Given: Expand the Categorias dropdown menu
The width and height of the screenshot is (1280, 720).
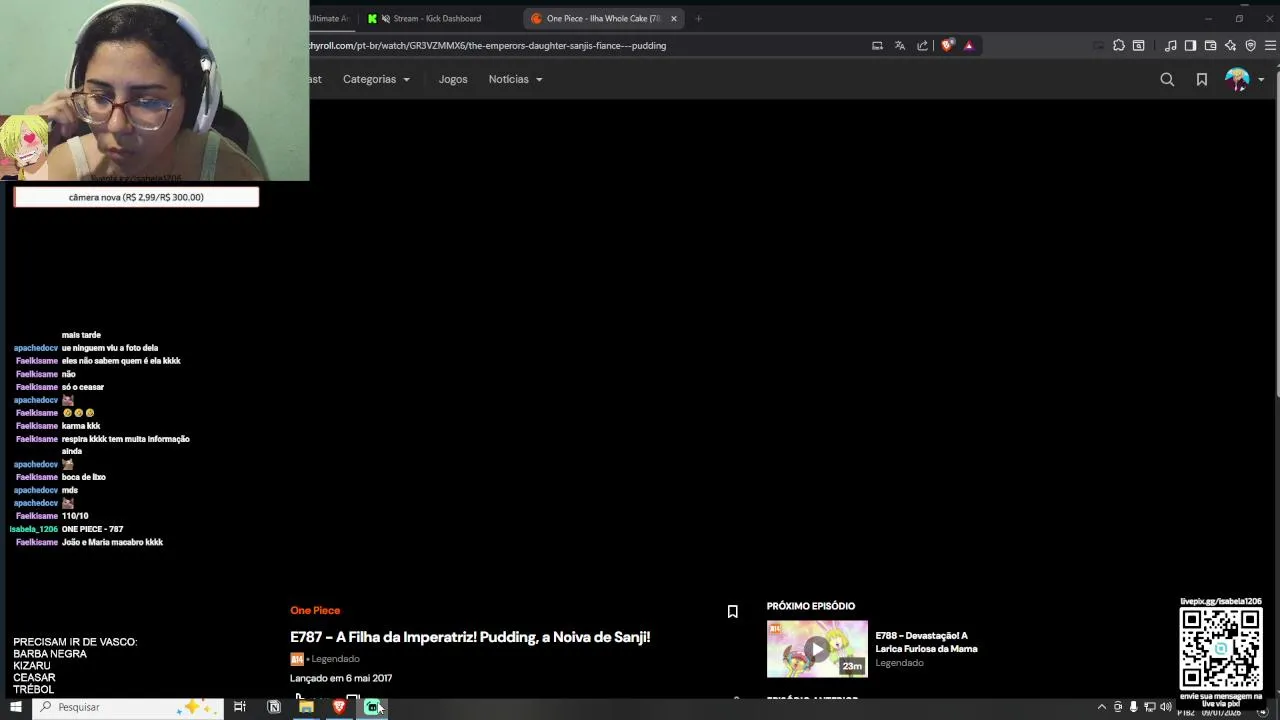Looking at the screenshot, I should [376, 79].
